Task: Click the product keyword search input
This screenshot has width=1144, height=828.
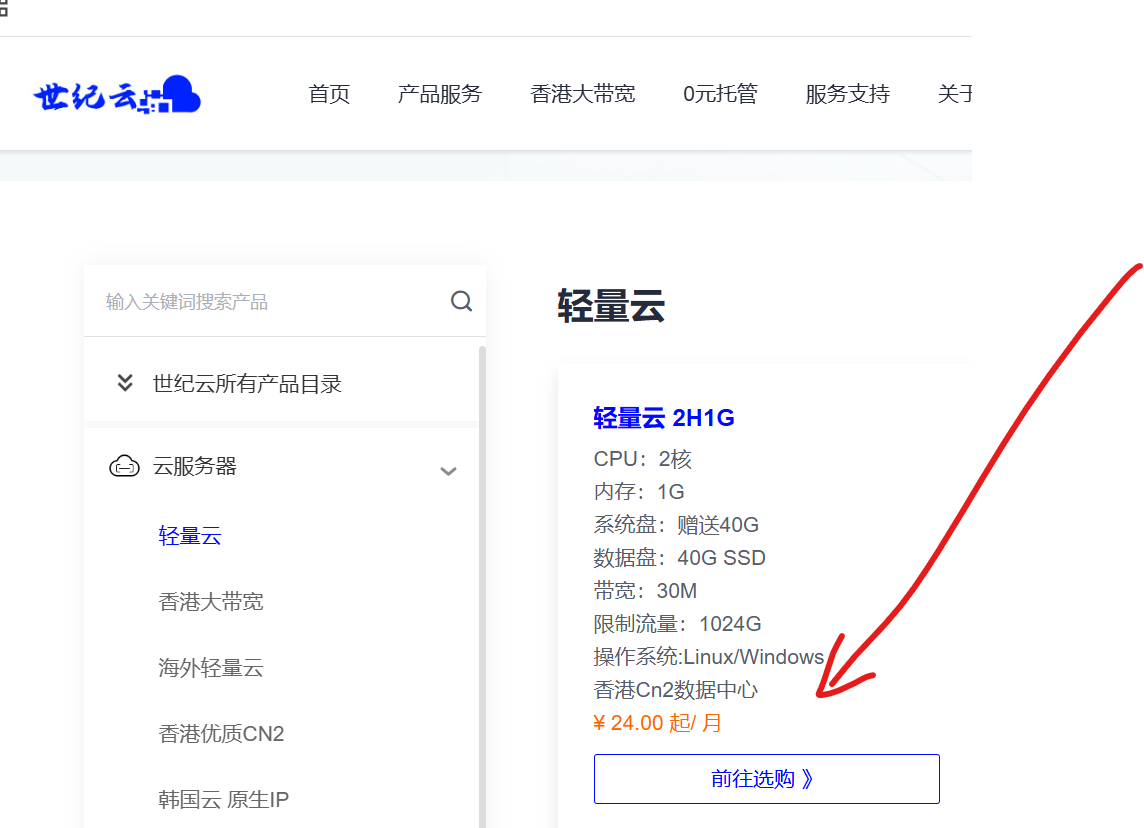Action: coord(250,301)
